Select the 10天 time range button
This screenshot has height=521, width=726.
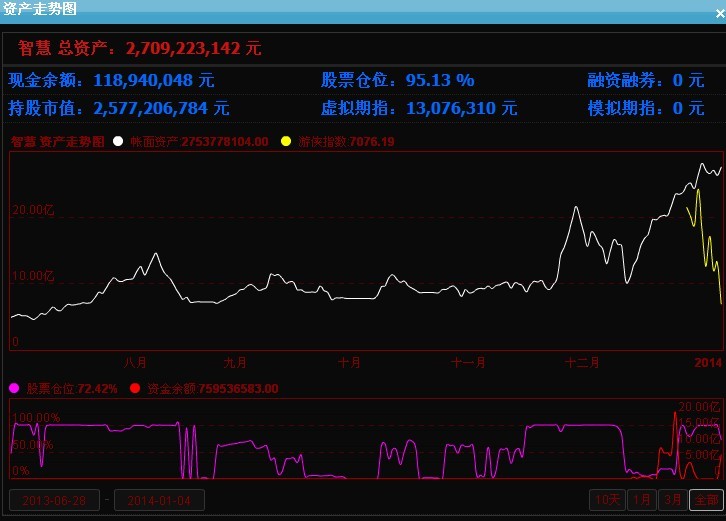click(607, 500)
